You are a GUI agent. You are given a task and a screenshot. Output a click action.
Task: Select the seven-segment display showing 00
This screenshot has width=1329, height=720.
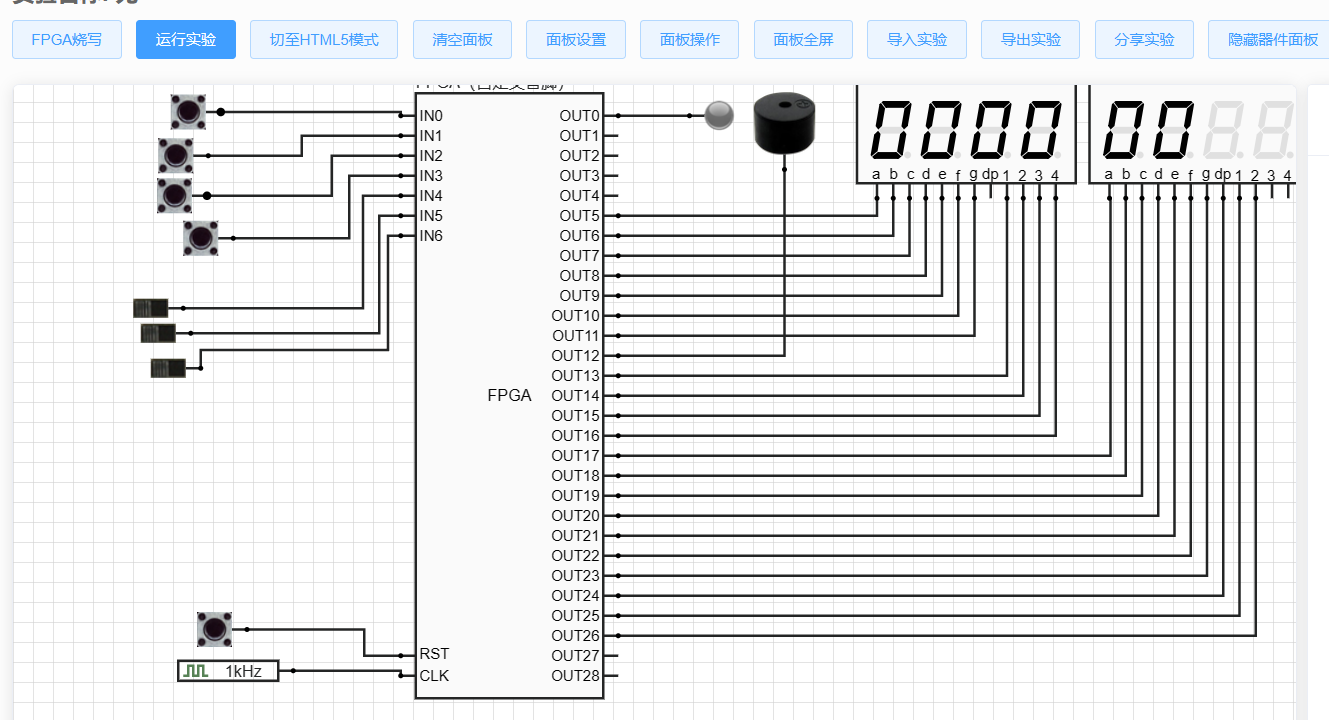(1192, 134)
